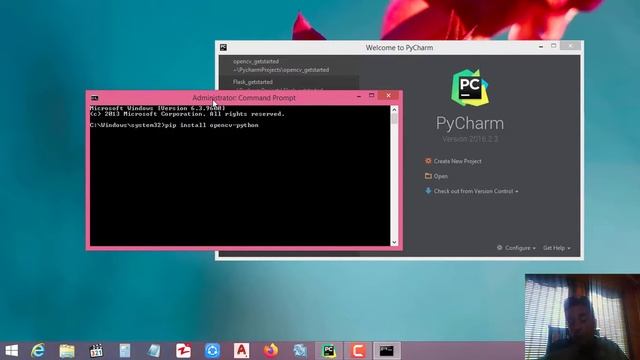Open the Python-like taskbar icon beside Firefox

pyautogui.click(x=300, y=351)
